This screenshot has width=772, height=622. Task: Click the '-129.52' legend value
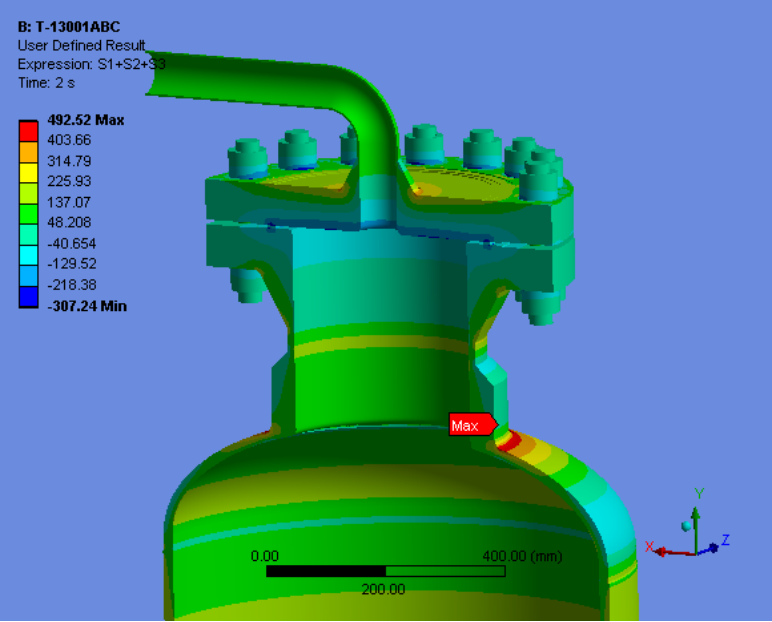coord(72,263)
